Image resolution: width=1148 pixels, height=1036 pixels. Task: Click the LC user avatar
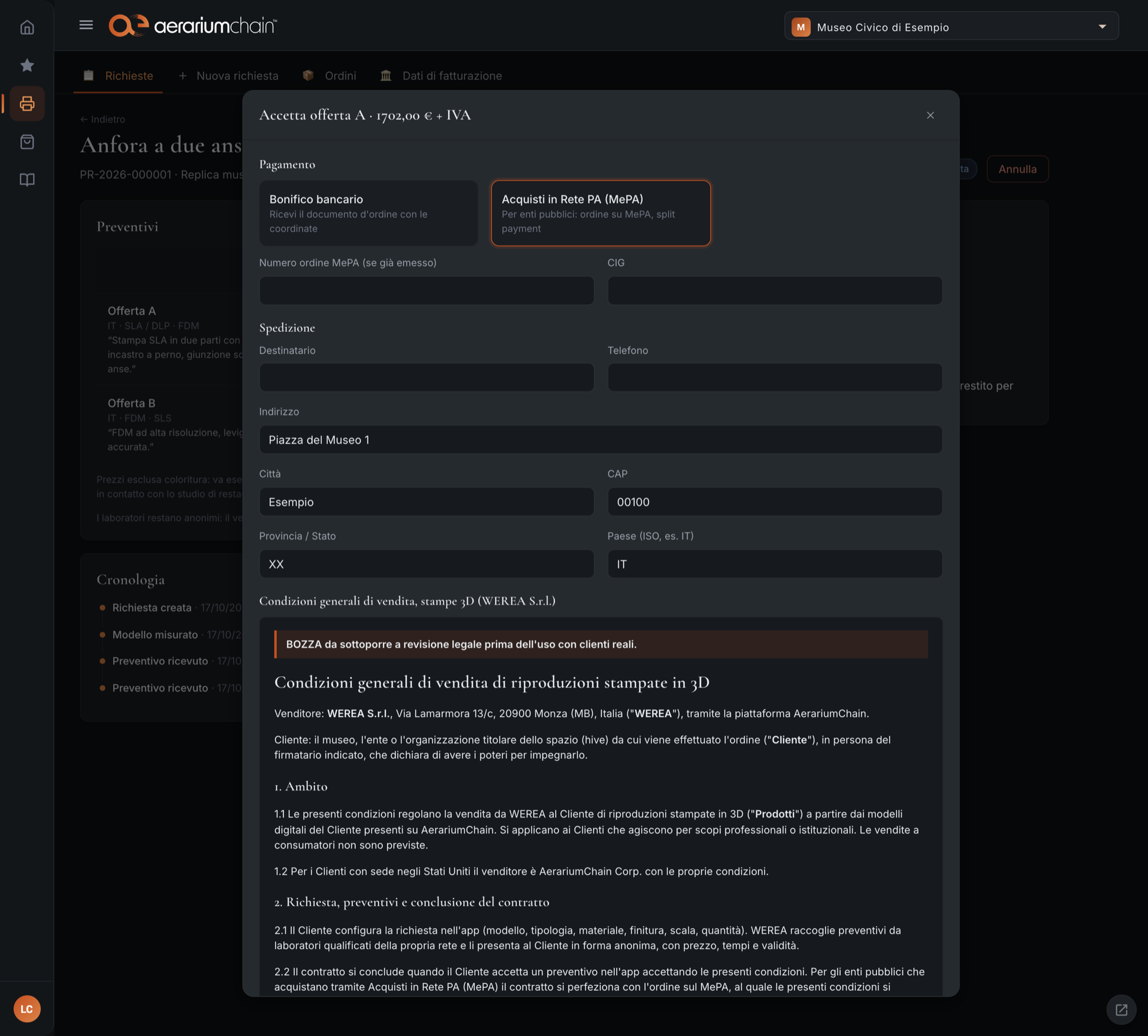point(27,1008)
